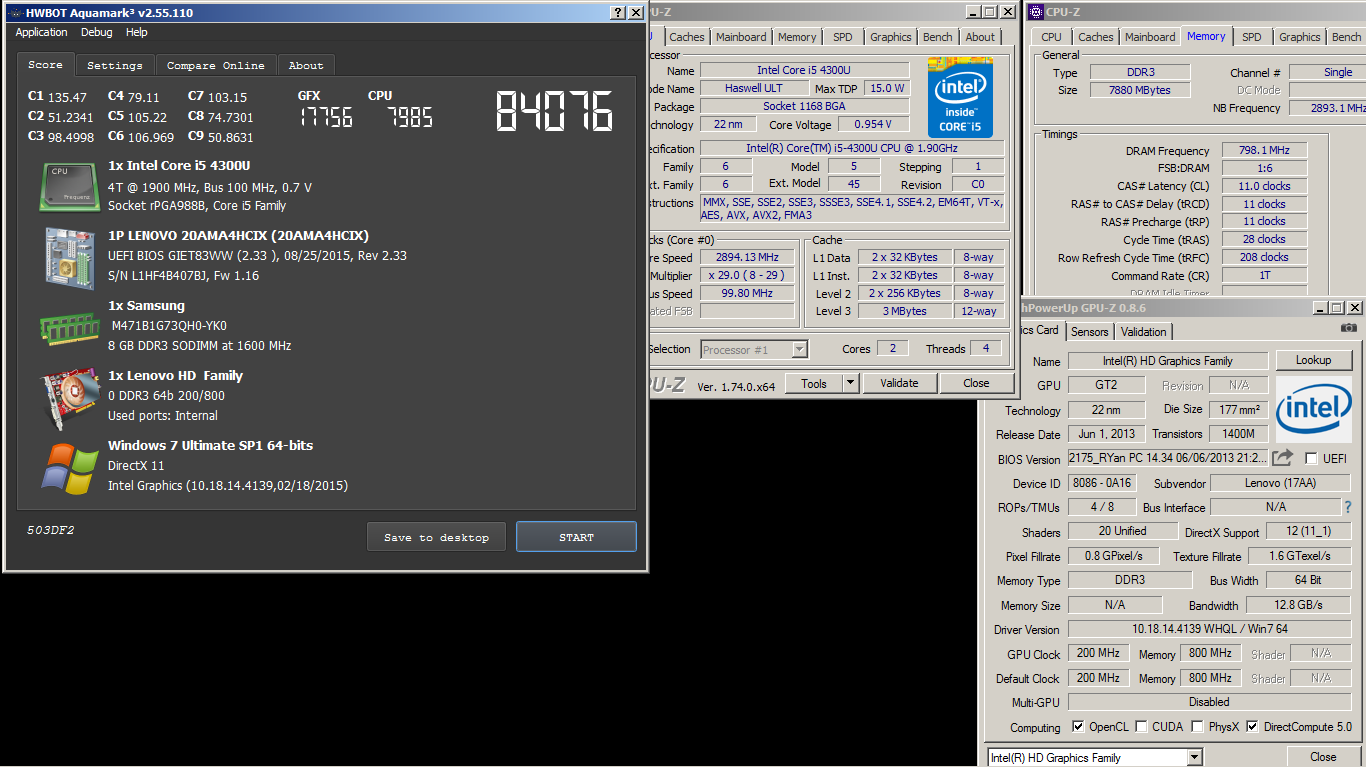Click the Driver Version field in GPU-Z

click(1209, 629)
